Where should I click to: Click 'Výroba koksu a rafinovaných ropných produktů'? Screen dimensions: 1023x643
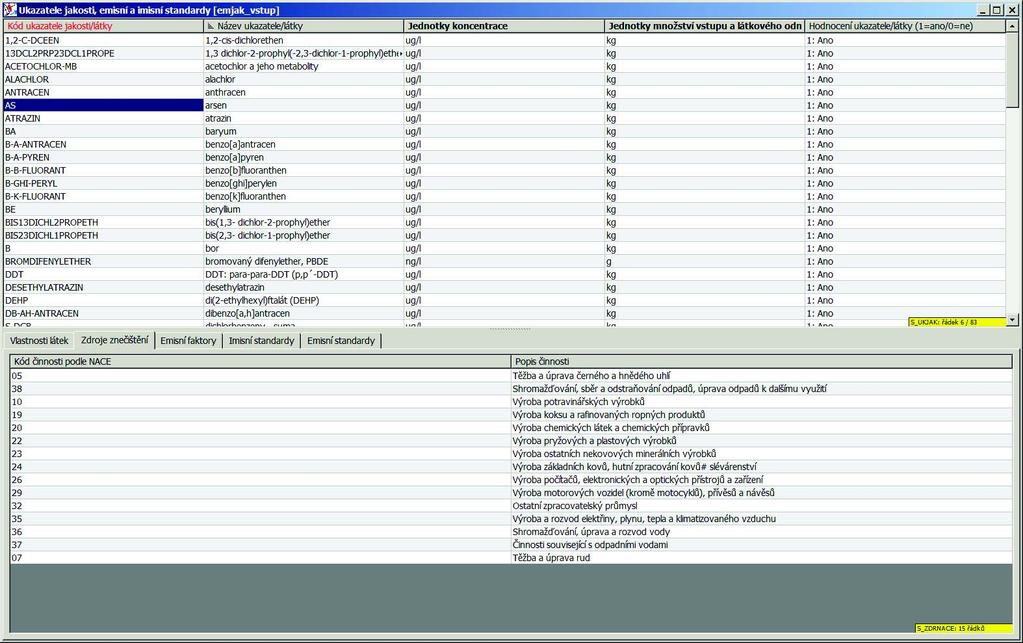(x=608, y=415)
